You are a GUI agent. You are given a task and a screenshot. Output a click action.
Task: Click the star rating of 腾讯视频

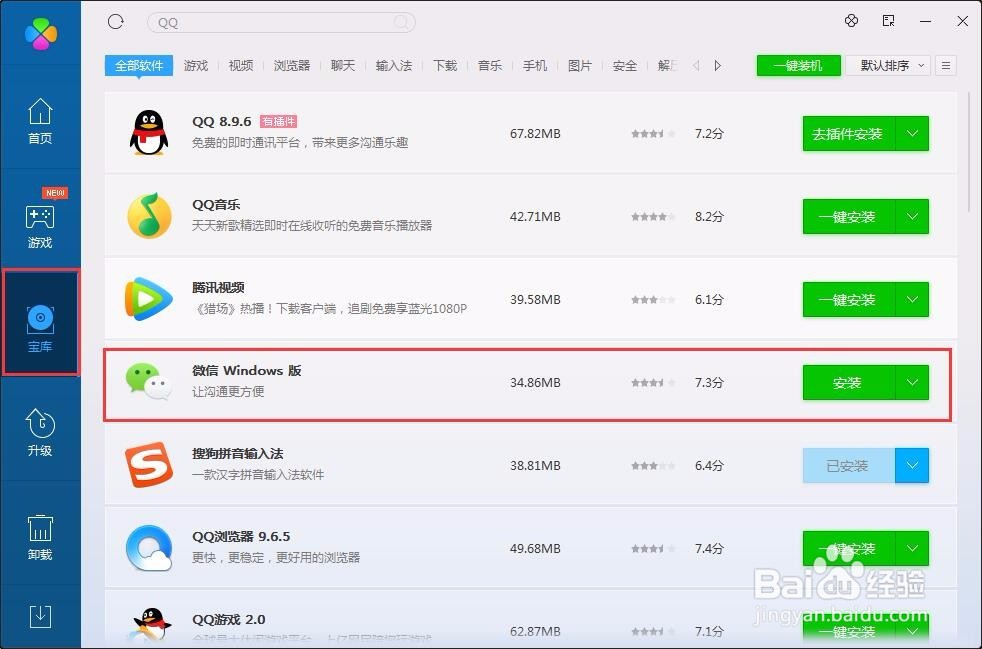coord(653,299)
